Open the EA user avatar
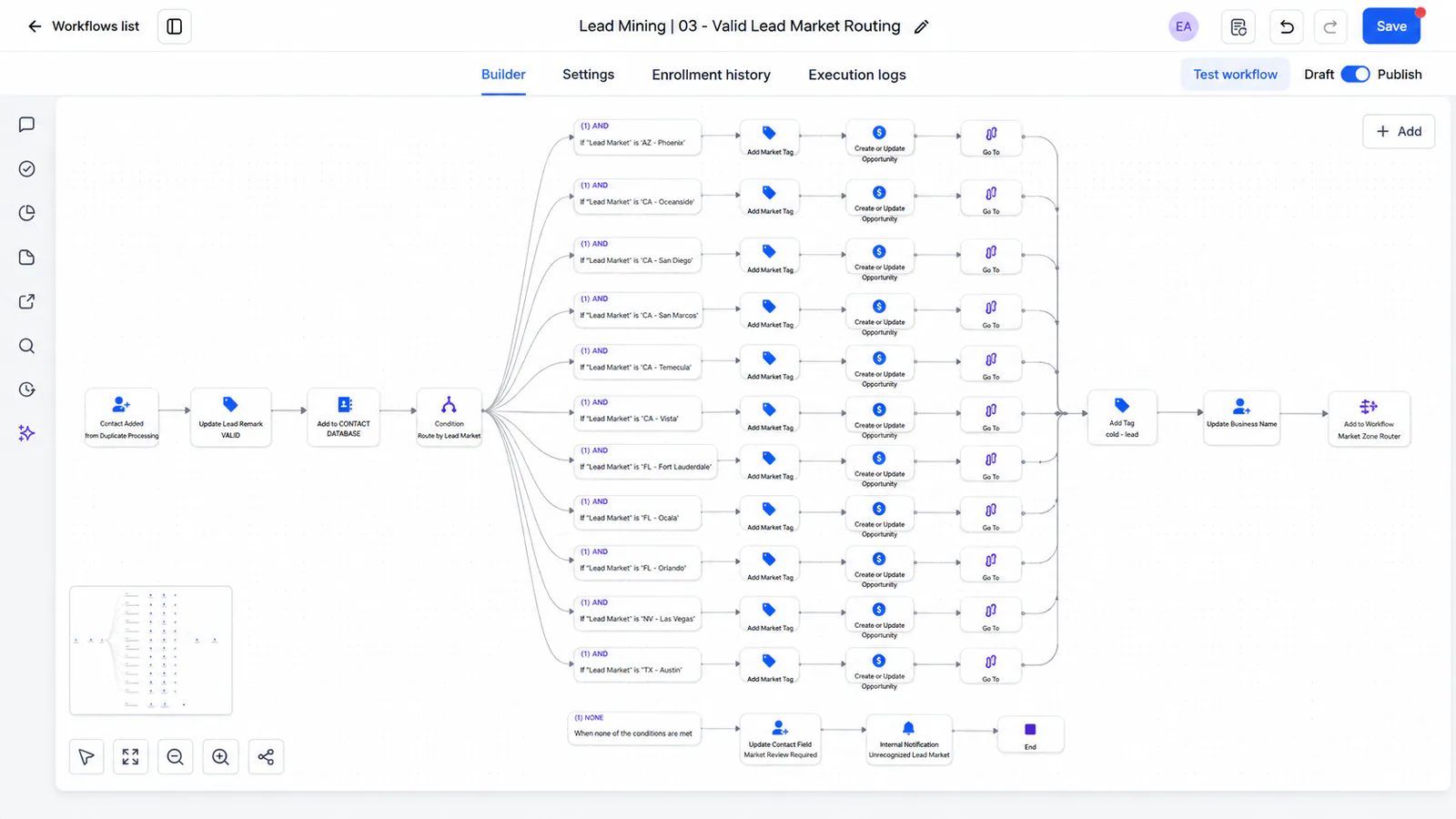1456x819 pixels. pyautogui.click(x=1183, y=26)
